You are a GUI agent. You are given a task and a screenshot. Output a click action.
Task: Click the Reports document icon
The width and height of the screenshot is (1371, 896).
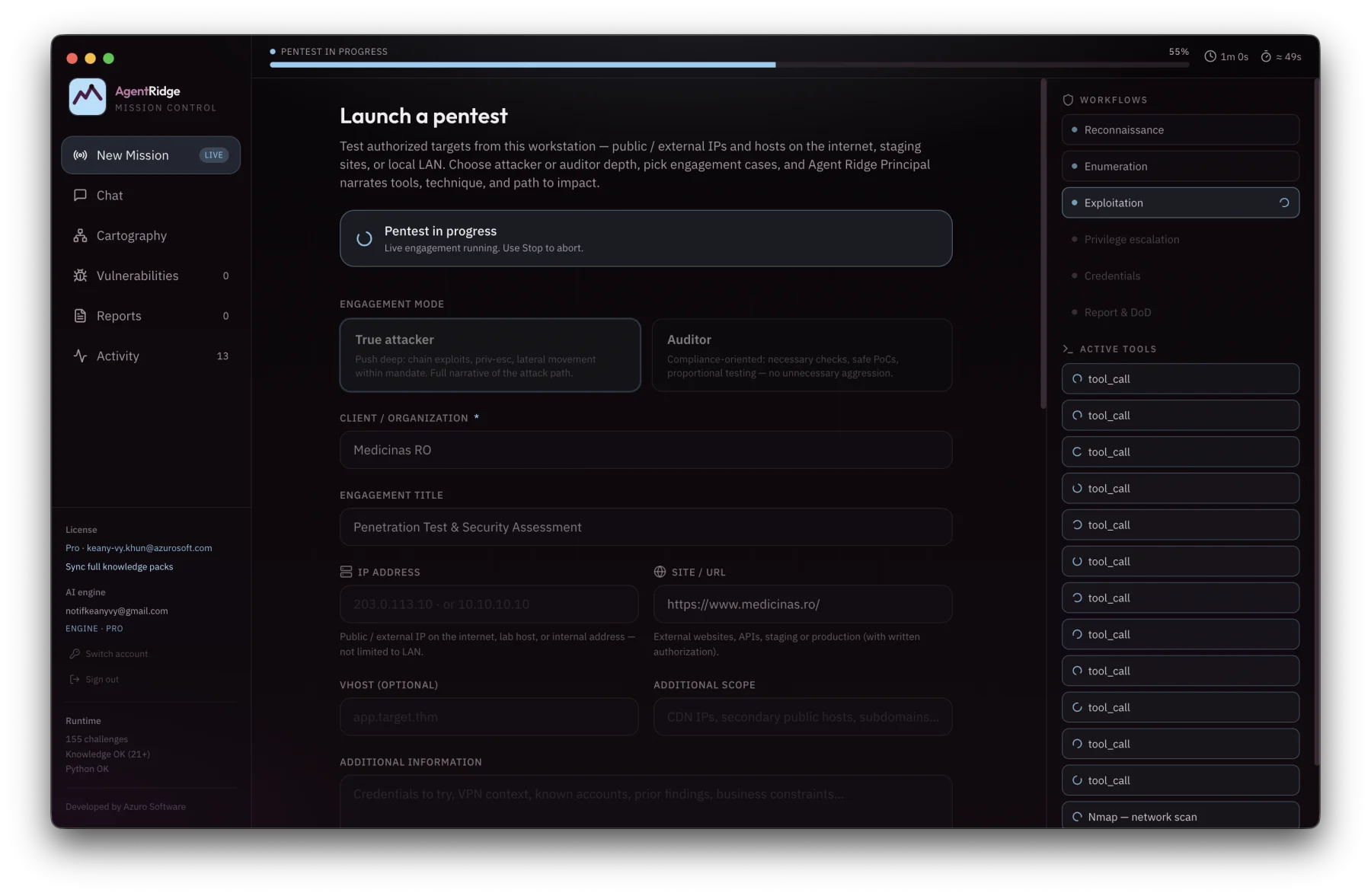[x=80, y=316]
